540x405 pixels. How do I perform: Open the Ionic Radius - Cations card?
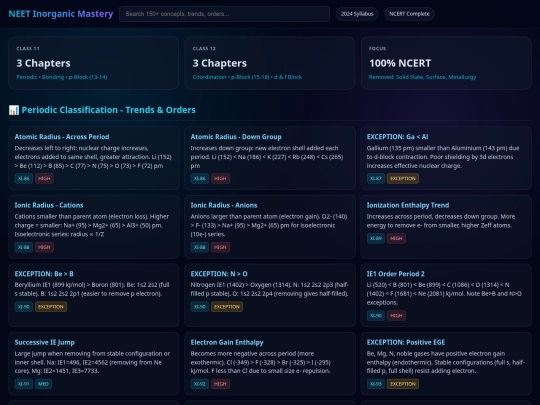tap(93, 227)
